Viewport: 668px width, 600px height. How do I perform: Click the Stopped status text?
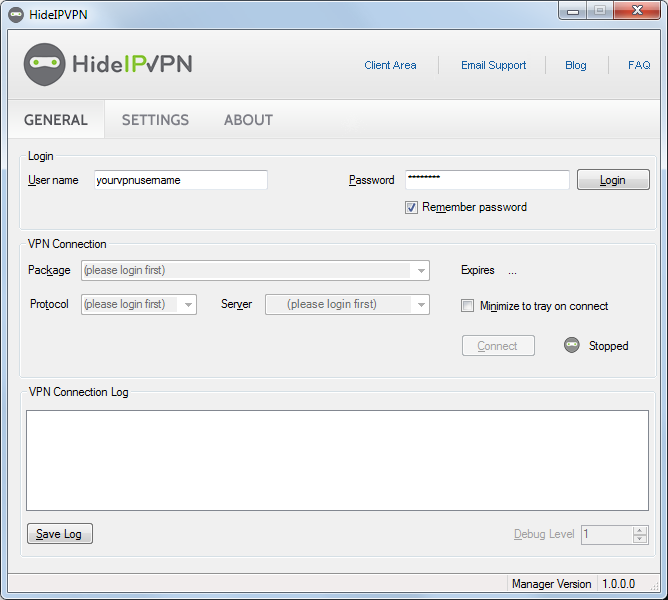(608, 346)
